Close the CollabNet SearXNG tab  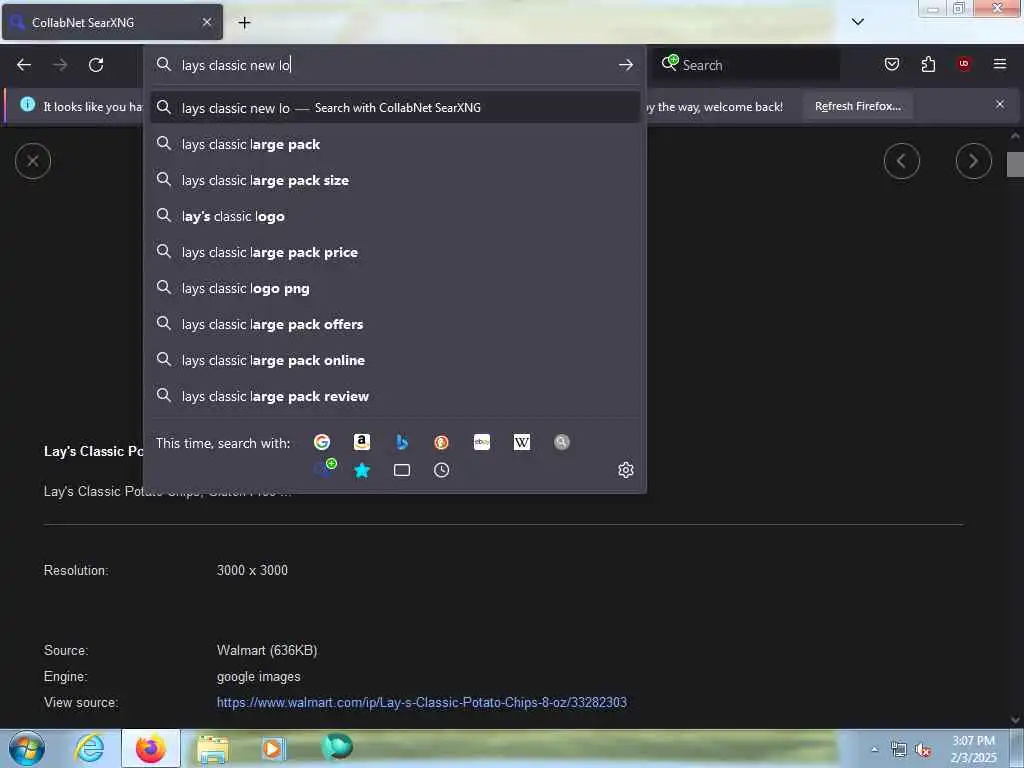206,22
